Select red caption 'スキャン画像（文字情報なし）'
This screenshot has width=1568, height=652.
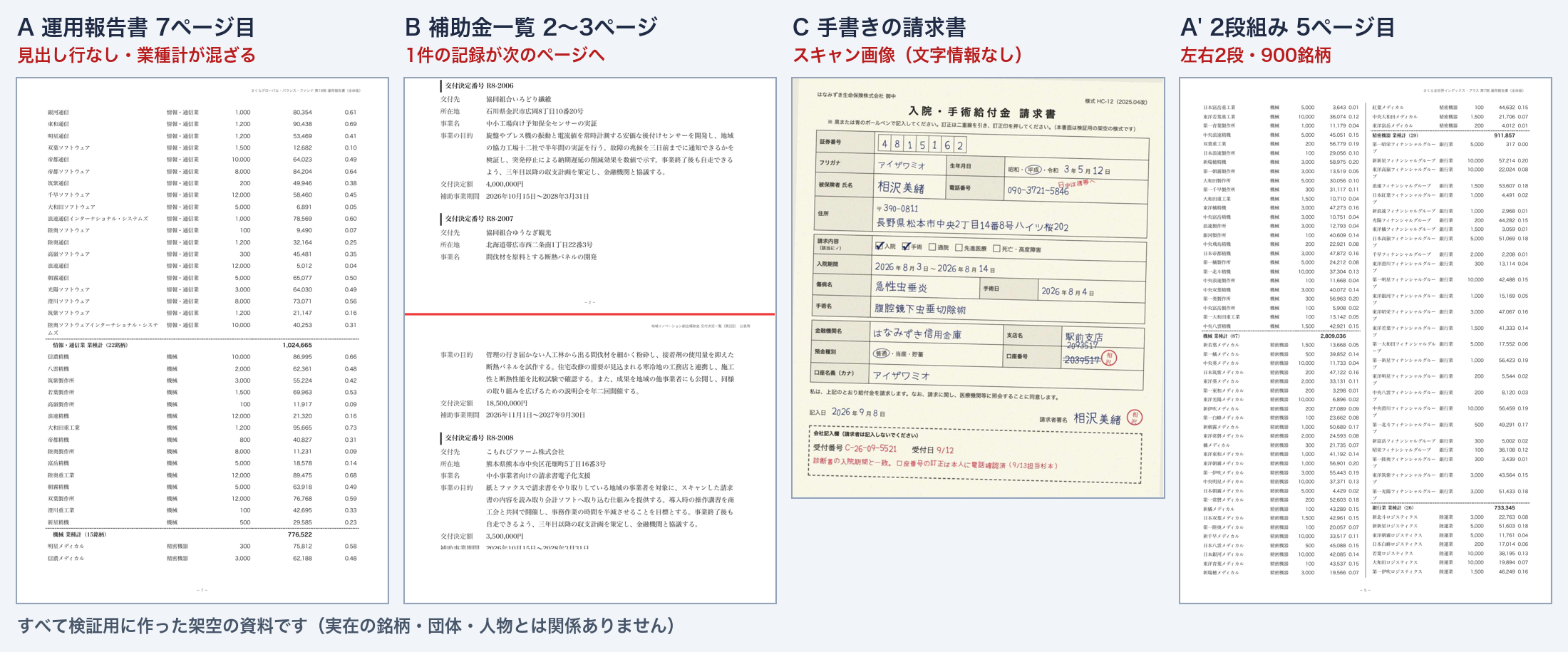tap(908, 56)
